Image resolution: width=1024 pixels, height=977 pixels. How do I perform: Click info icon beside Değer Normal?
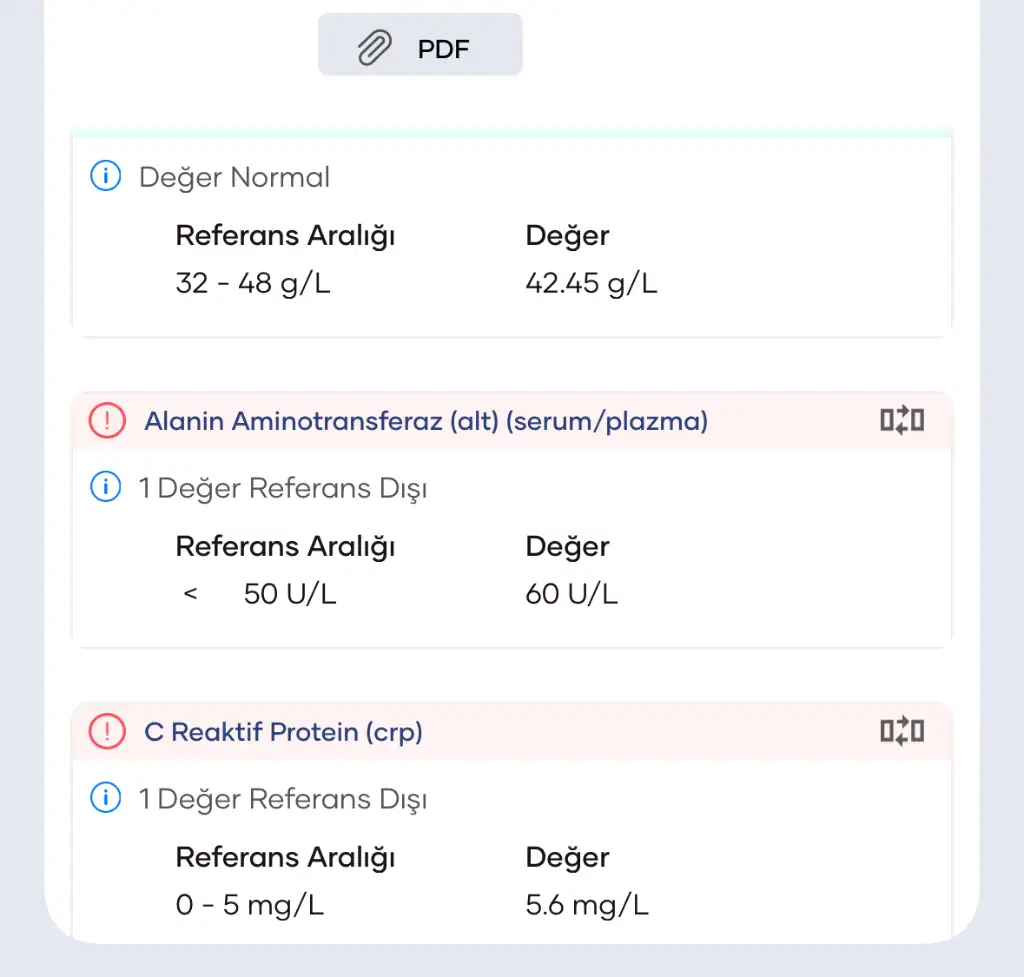(x=106, y=176)
